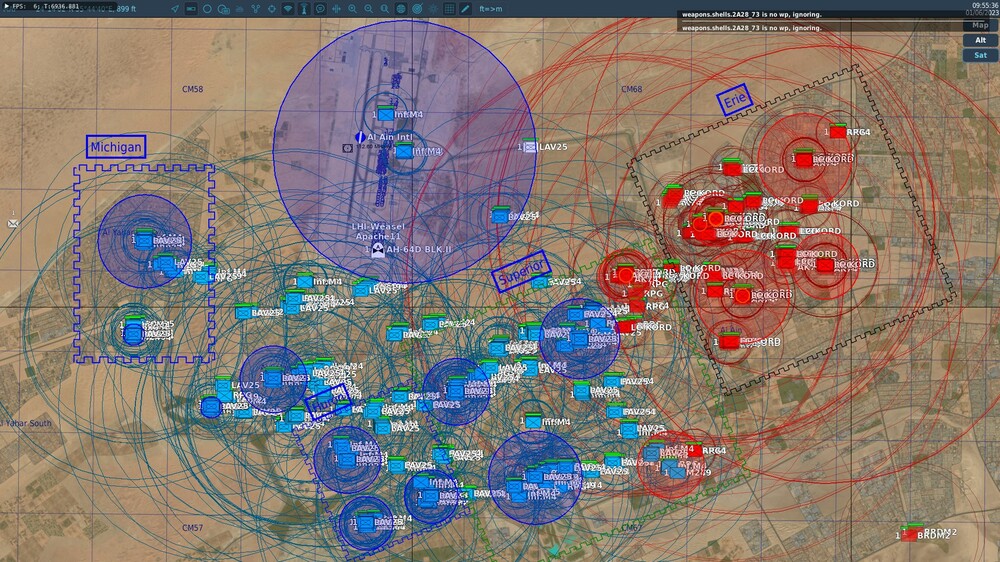Click the CM57 grid square label
Viewport: 1000px width, 562px height.
tap(193, 528)
